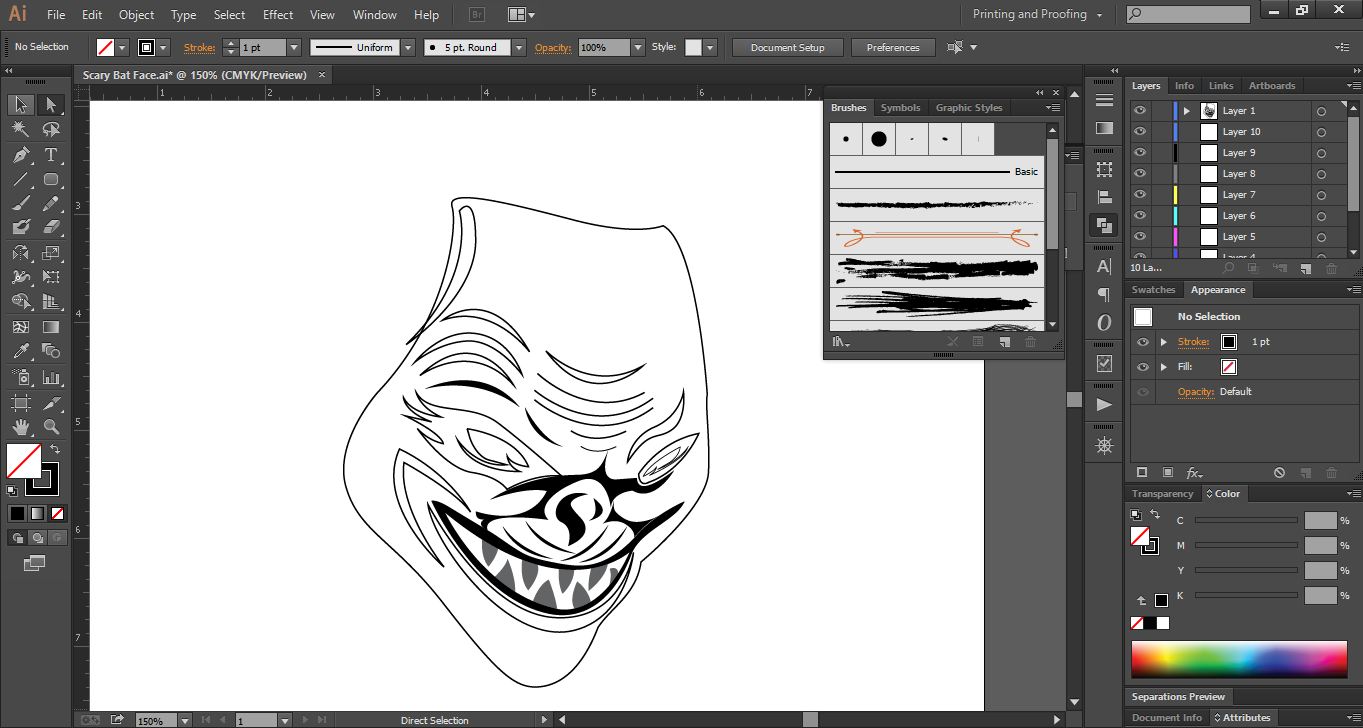1363x728 pixels.
Task: Choose the Direct Selection tool
Action: pyautogui.click(x=51, y=105)
